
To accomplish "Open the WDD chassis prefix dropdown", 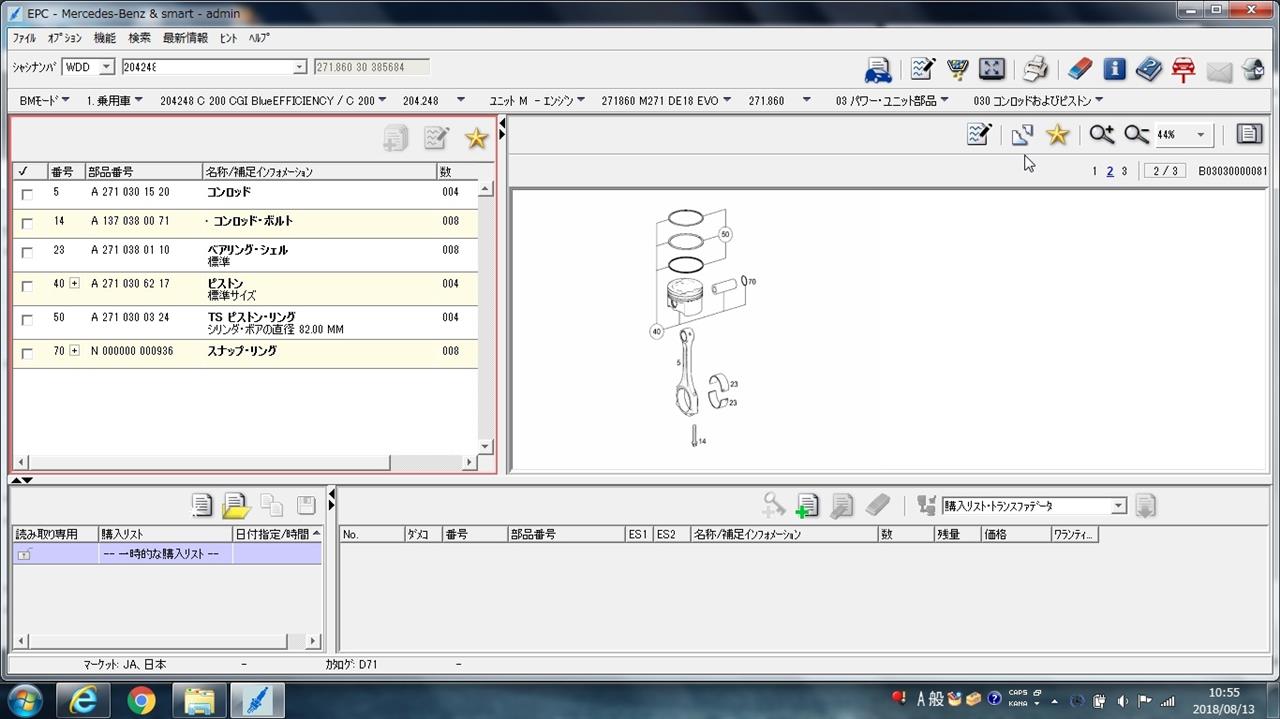I will tap(107, 67).
